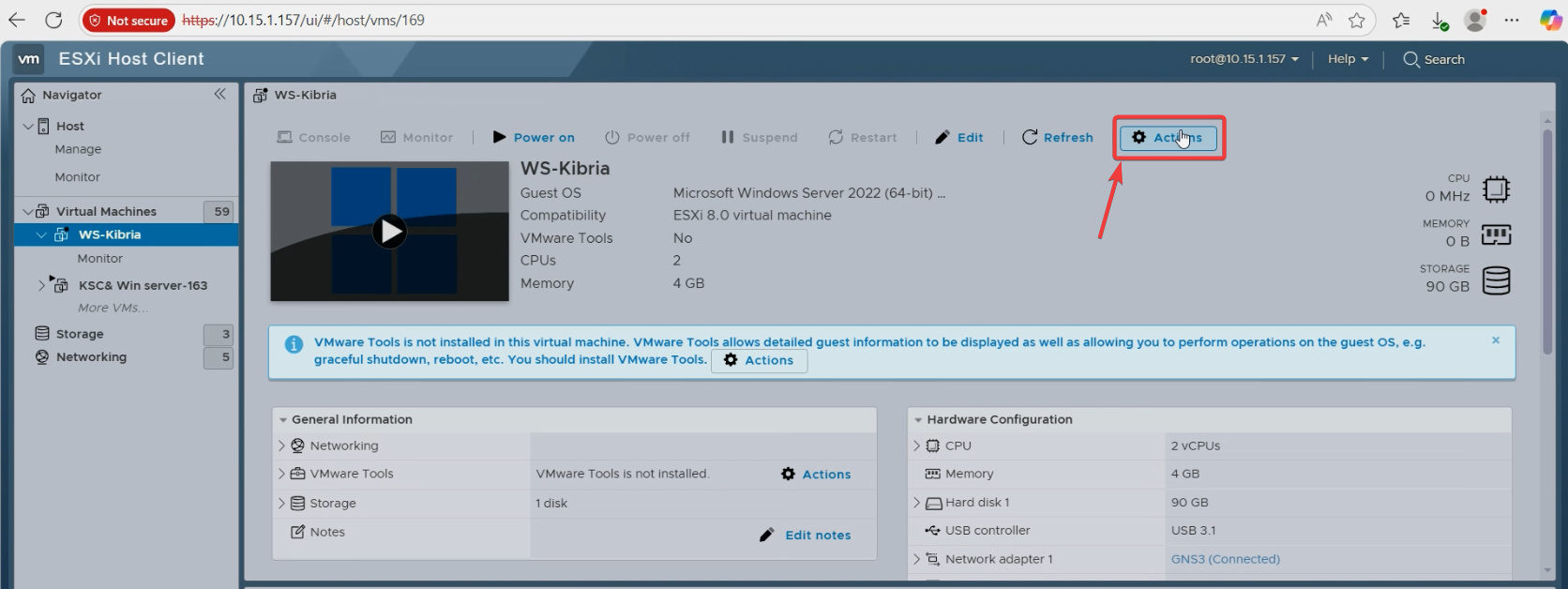Select Networking in the Navigator
Image resolution: width=1568 pixels, height=589 pixels.
(x=91, y=356)
